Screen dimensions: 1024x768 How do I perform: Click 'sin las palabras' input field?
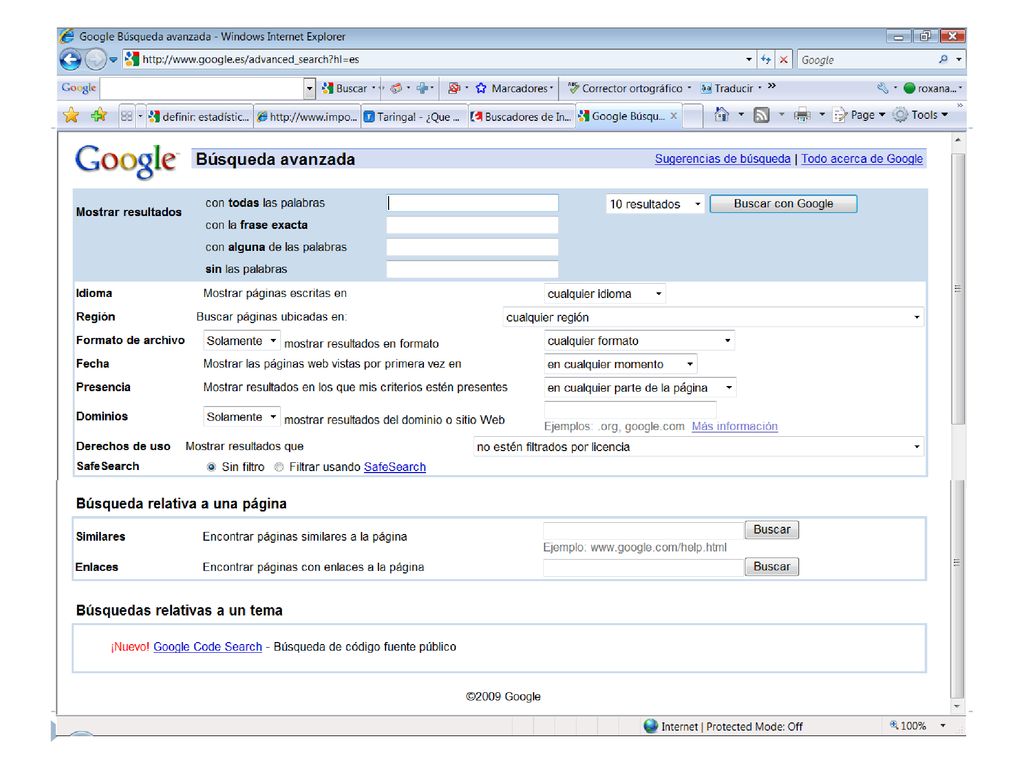[x=472, y=269]
